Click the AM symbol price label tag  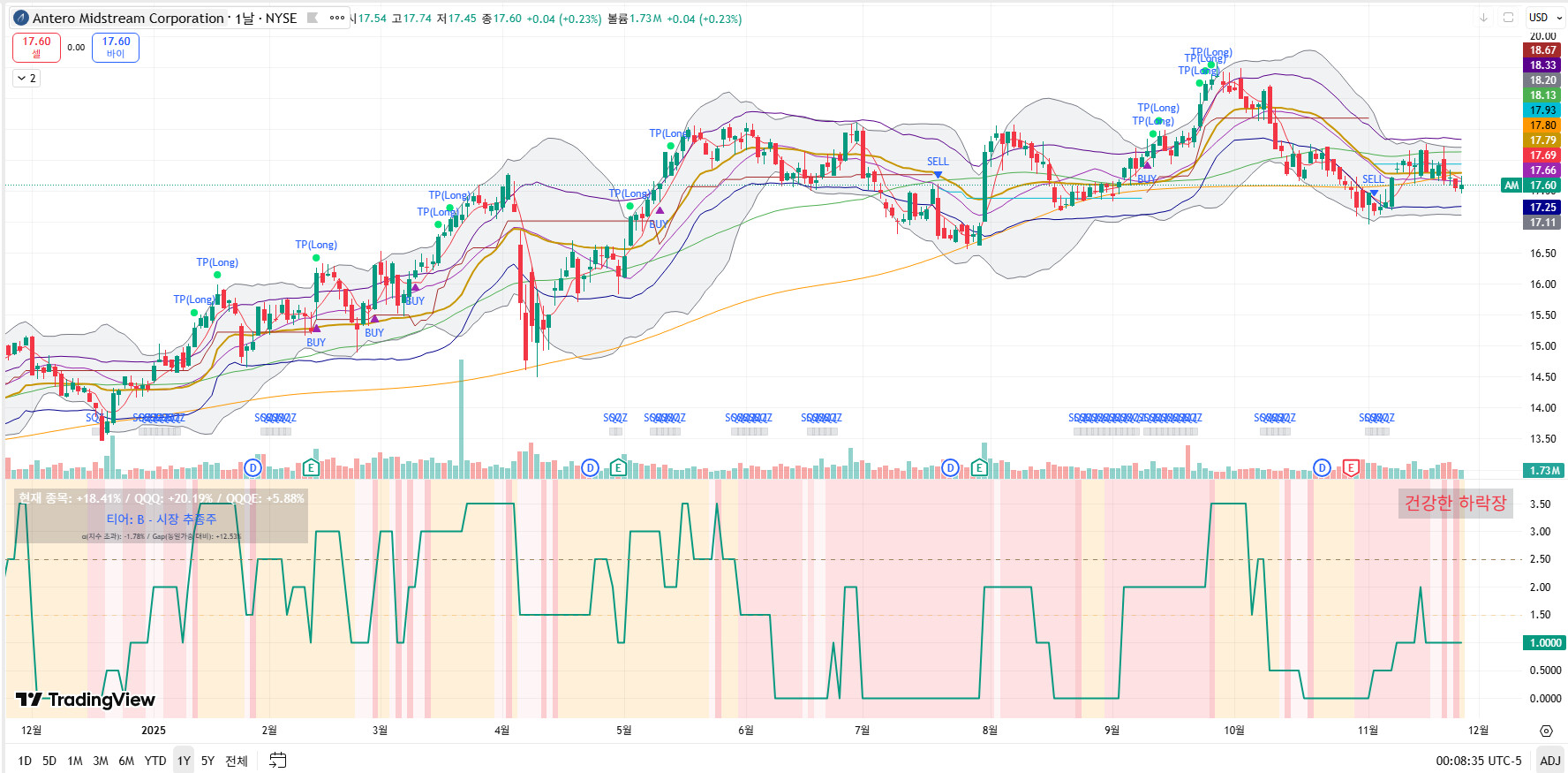(x=1511, y=186)
